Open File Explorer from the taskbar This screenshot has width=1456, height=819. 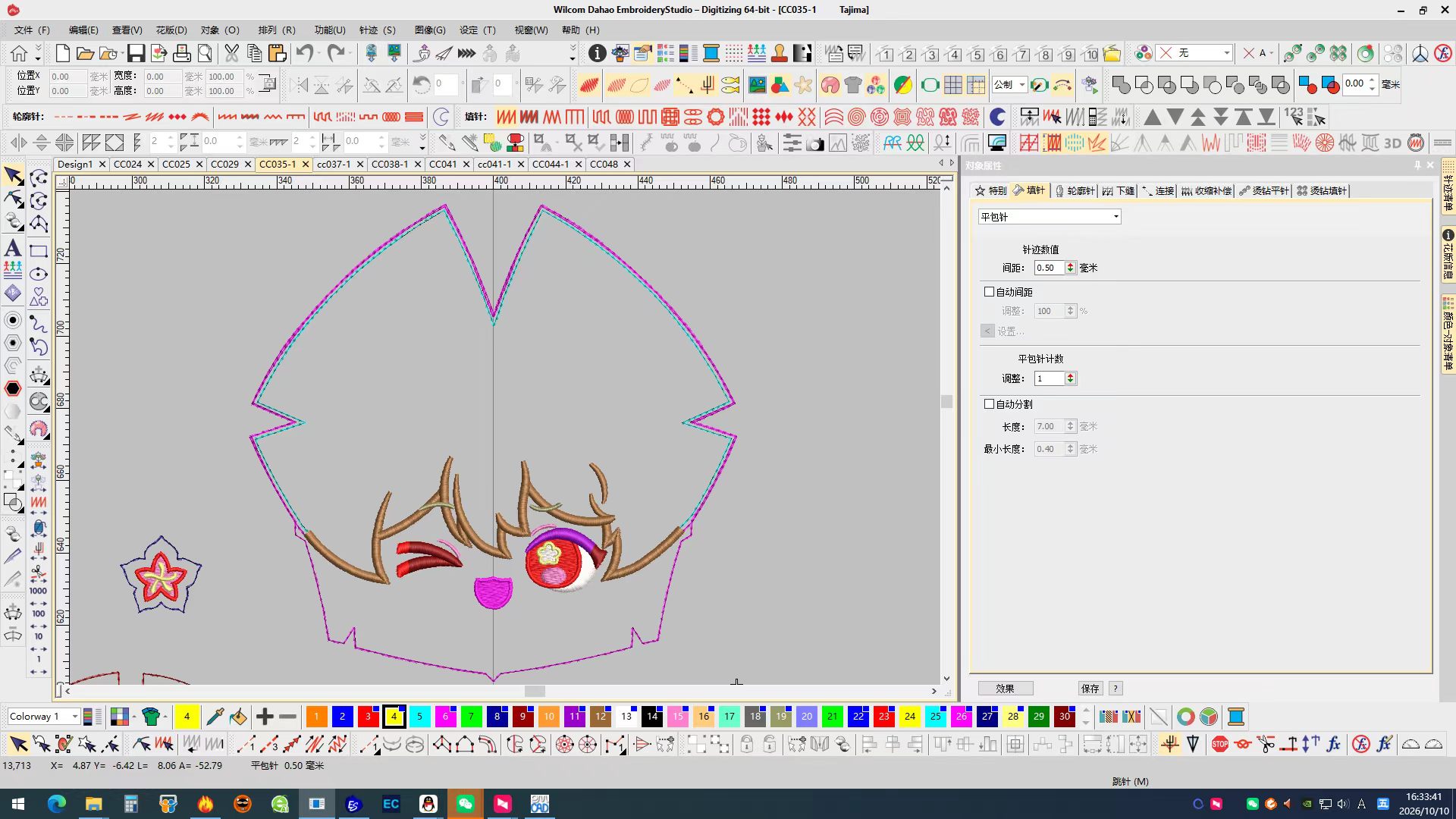[94, 804]
